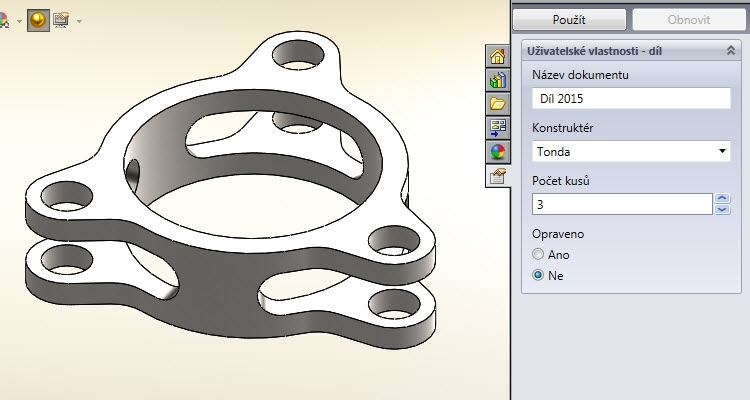Click the Počet kusů number field
The height and width of the screenshot is (400, 750).
click(622, 204)
